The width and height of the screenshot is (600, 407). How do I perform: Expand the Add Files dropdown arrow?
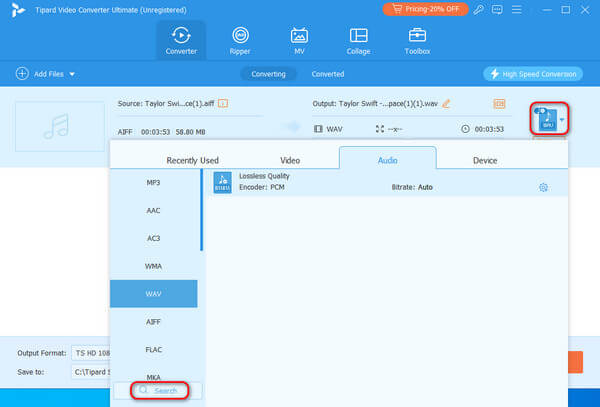point(72,74)
